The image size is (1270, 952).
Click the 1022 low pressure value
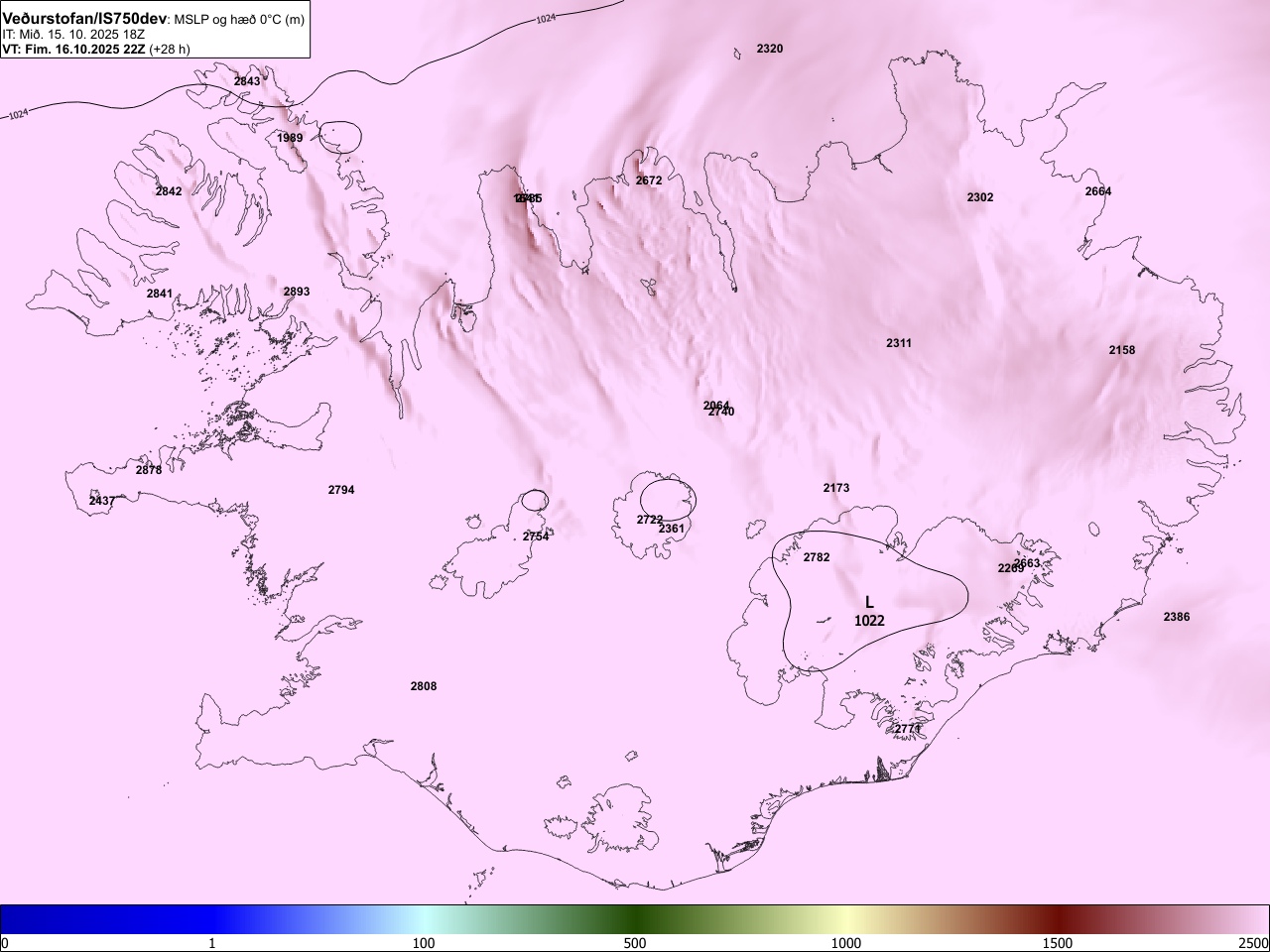pyautogui.click(x=869, y=621)
